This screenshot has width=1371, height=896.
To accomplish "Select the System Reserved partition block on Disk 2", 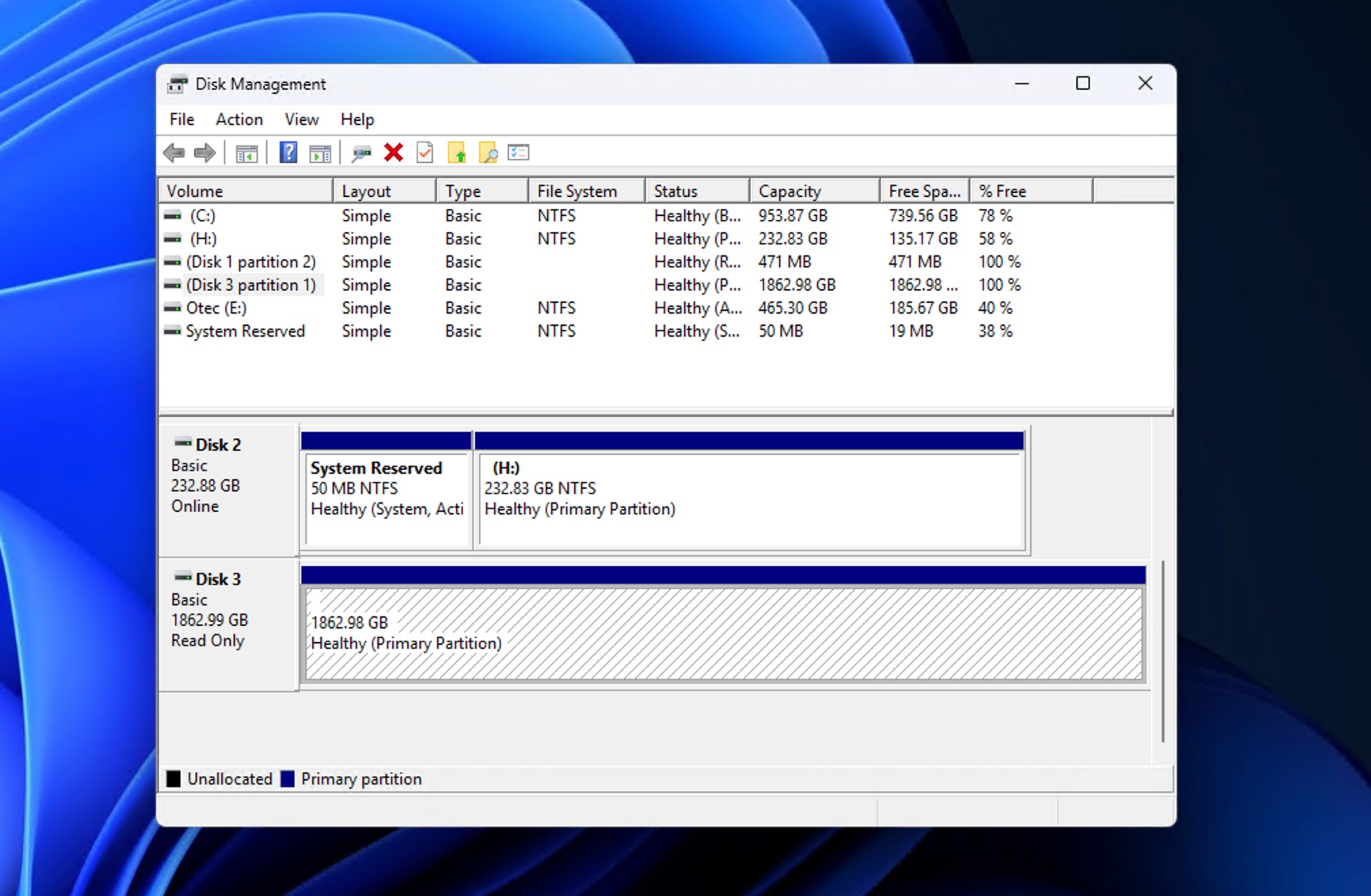I will point(387,489).
